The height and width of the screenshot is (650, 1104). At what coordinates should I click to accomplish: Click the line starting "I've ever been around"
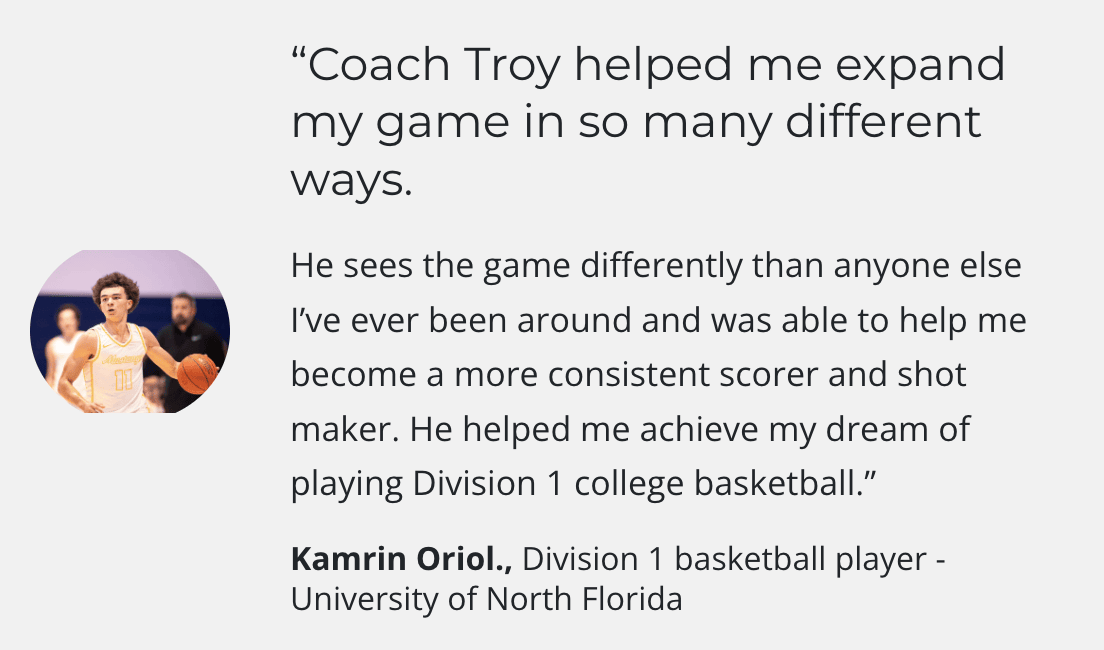[x=658, y=321]
